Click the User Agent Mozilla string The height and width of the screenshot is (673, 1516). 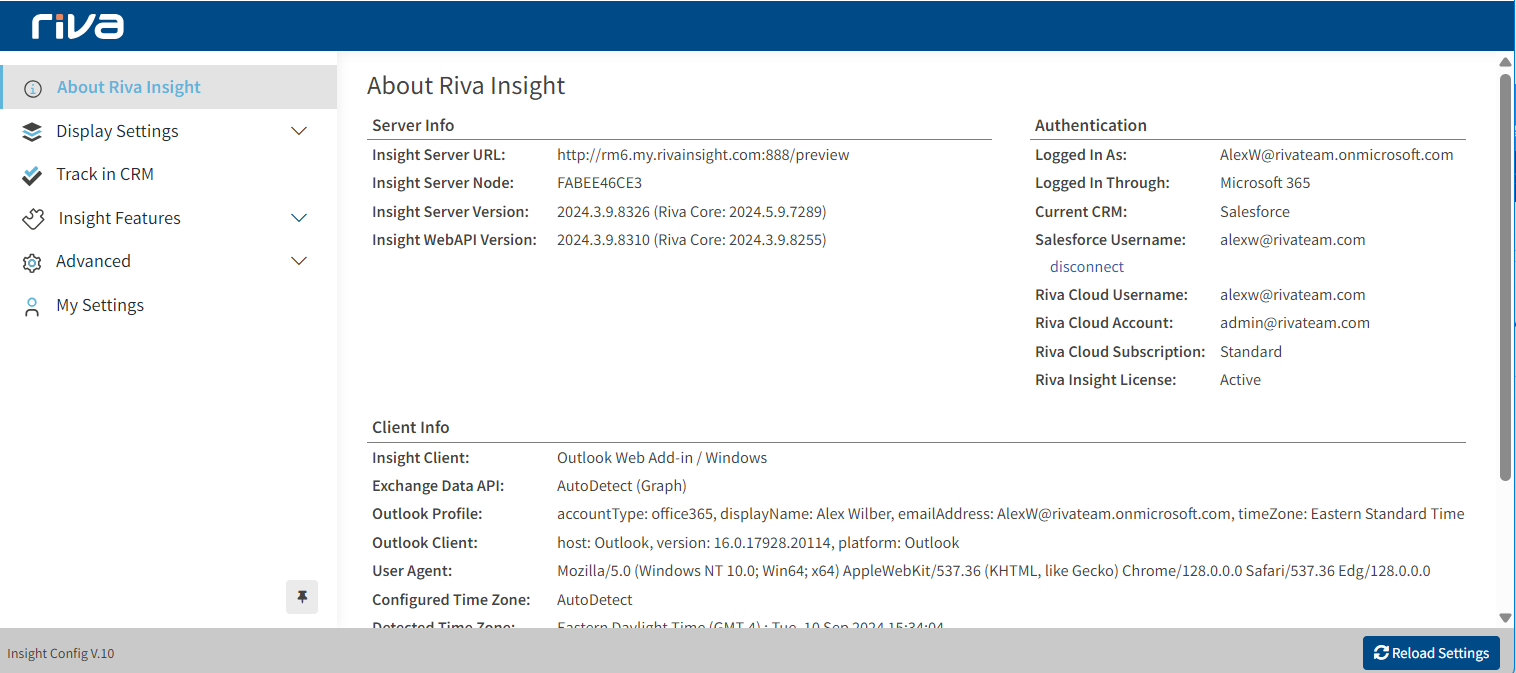click(x=994, y=571)
